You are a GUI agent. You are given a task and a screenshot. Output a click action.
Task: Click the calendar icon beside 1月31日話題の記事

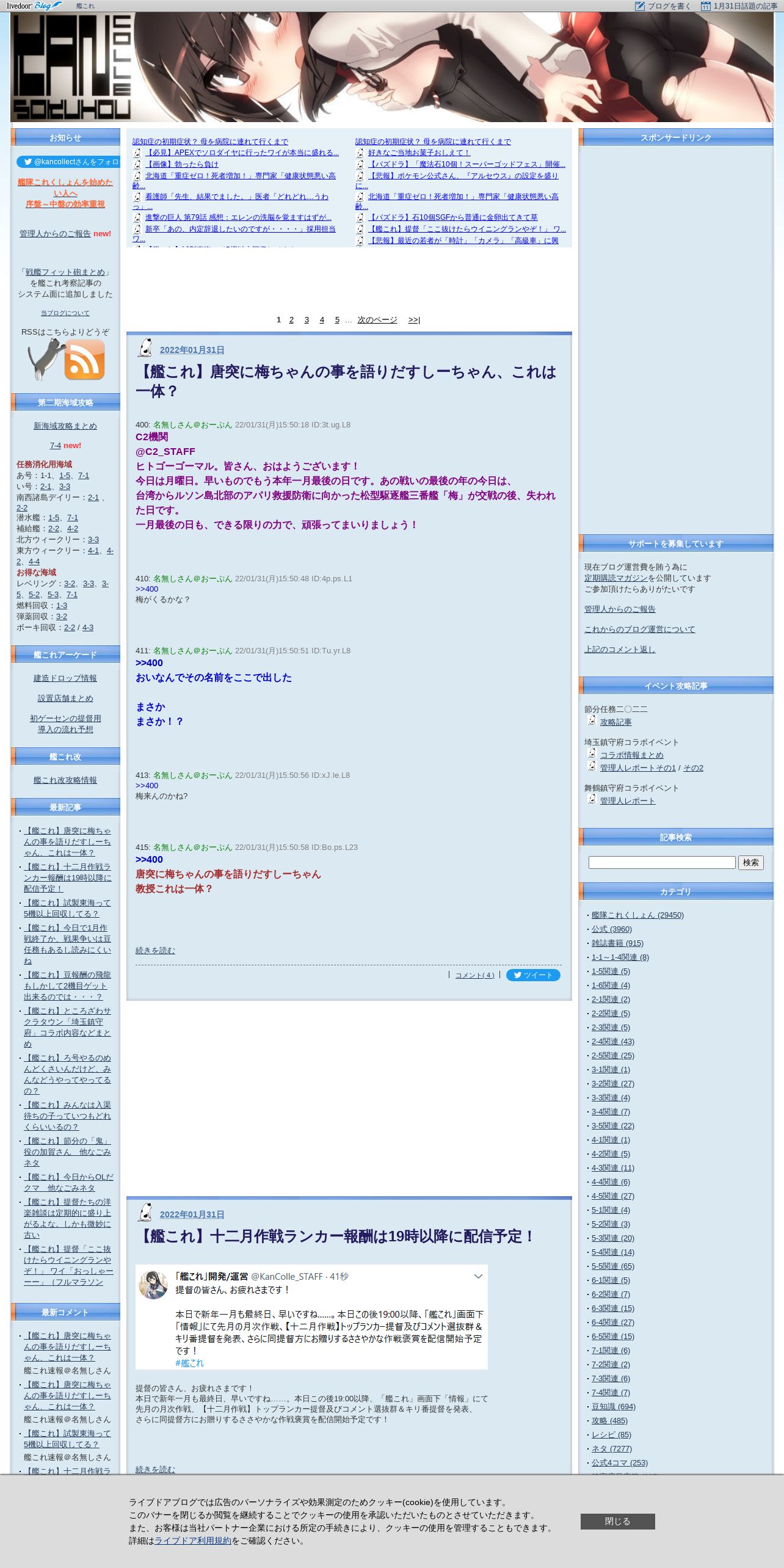pyautogui.click(x=705, y=6)
